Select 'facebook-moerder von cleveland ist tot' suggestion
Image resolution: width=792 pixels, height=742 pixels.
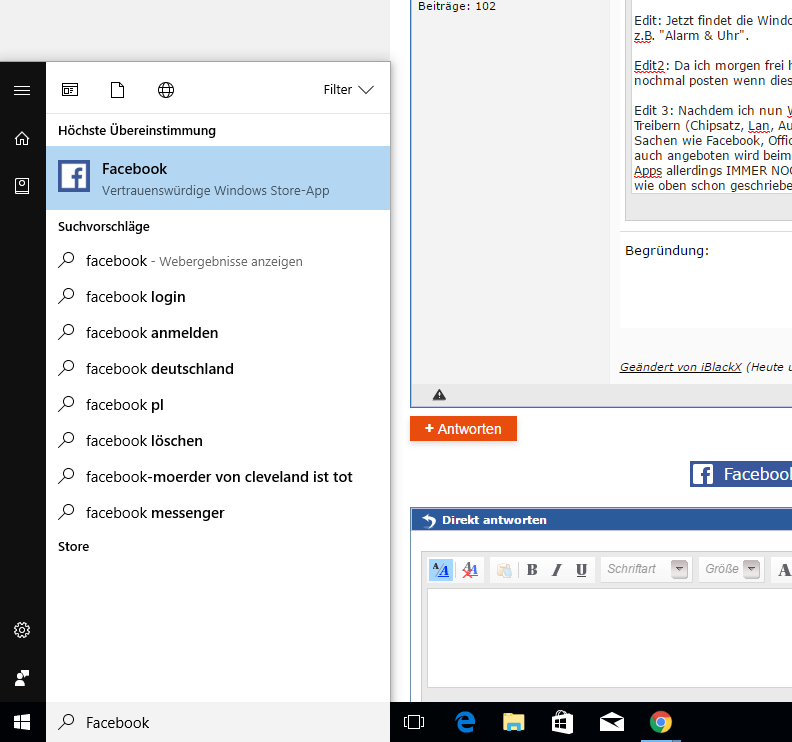pyautogui.click(x=218, y=476)
